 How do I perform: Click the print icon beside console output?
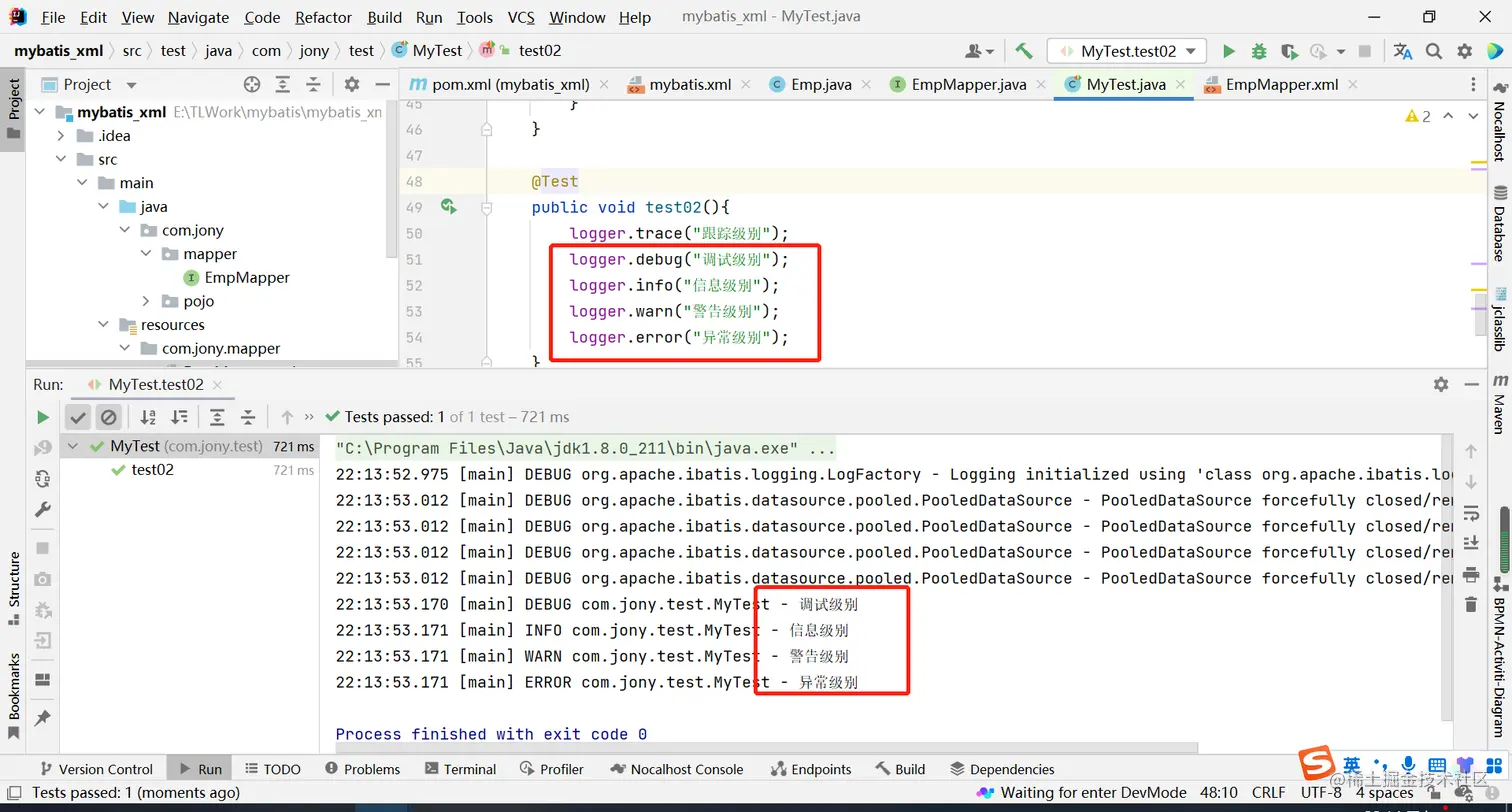(x=1470, y=574)
